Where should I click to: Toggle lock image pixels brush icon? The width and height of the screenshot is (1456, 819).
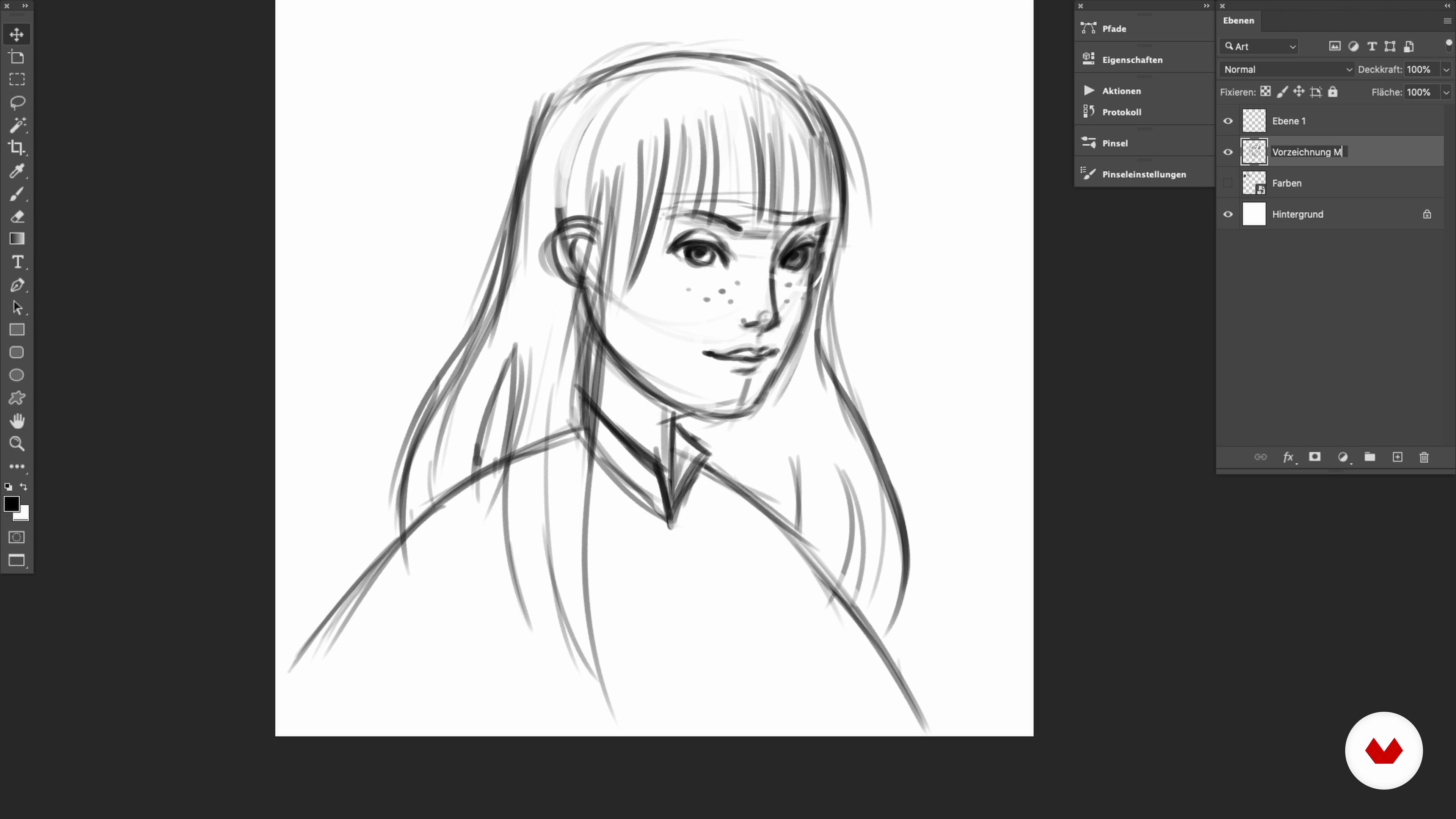pos(1282,91)
